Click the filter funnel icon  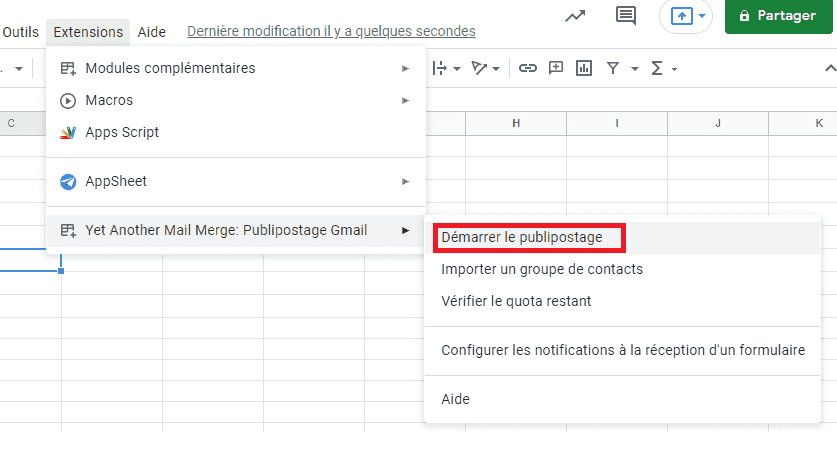click(x=613, y=68)
